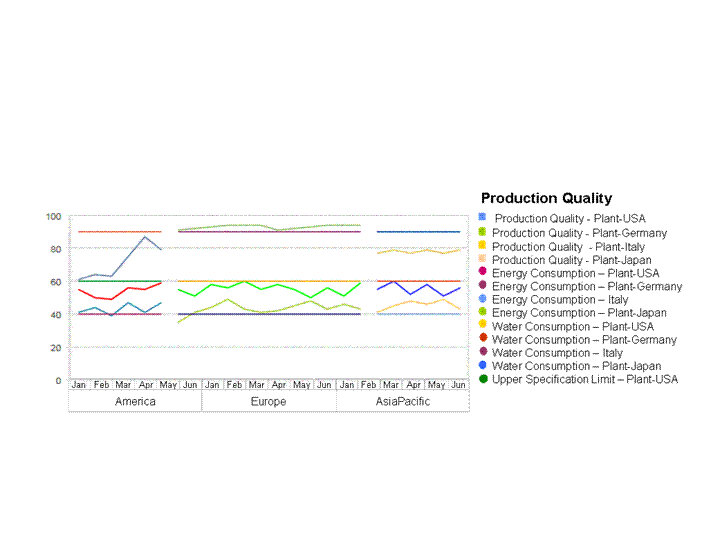This screenshot has width=720, height=540.
Task: Click Production Quality - Plant-Japan legend swatch
Action: tap(483, 260)
